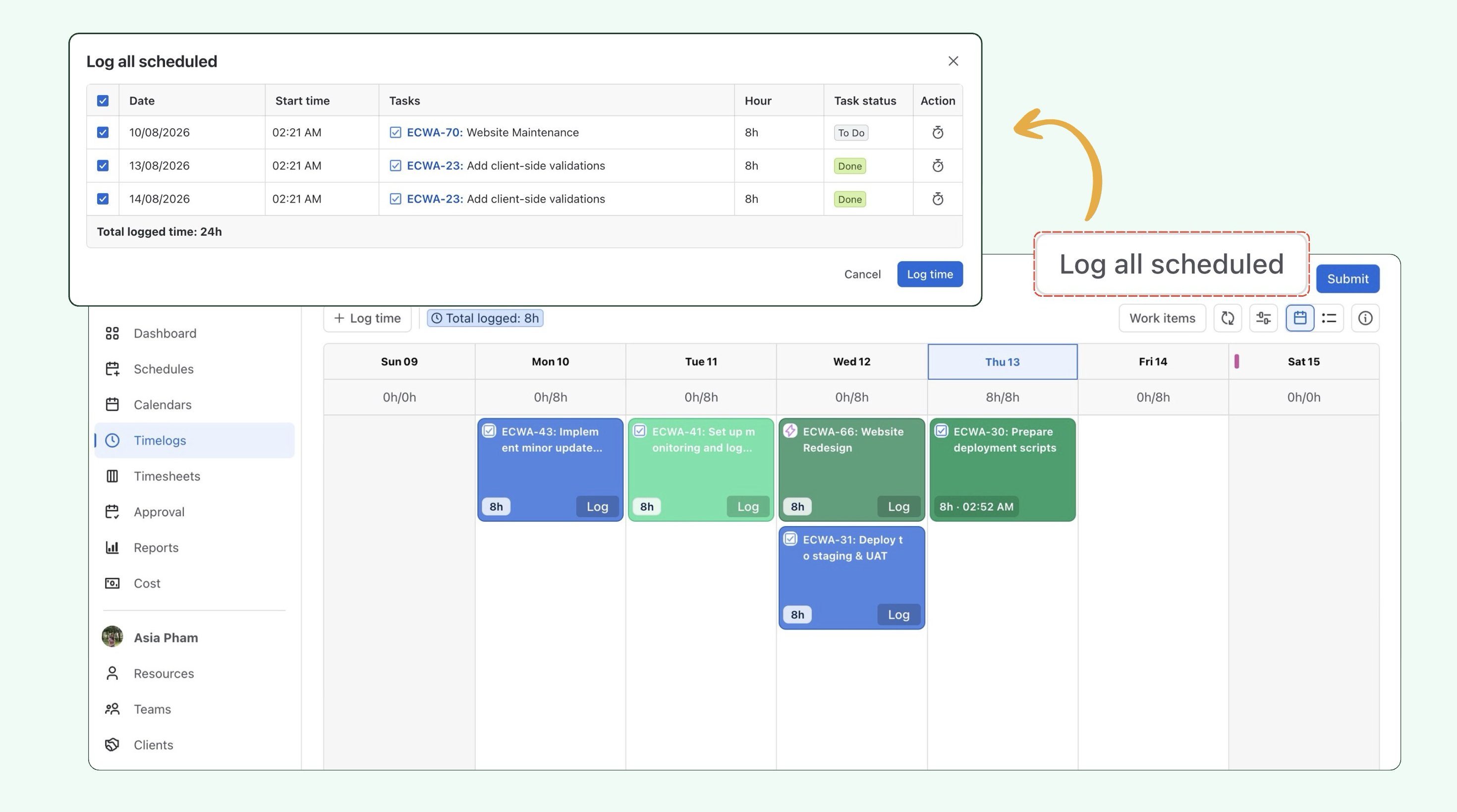Open Dashboard in the sidebar
Image resolution: width=1457 pixels, height=812 pixels.
(194, 333)
